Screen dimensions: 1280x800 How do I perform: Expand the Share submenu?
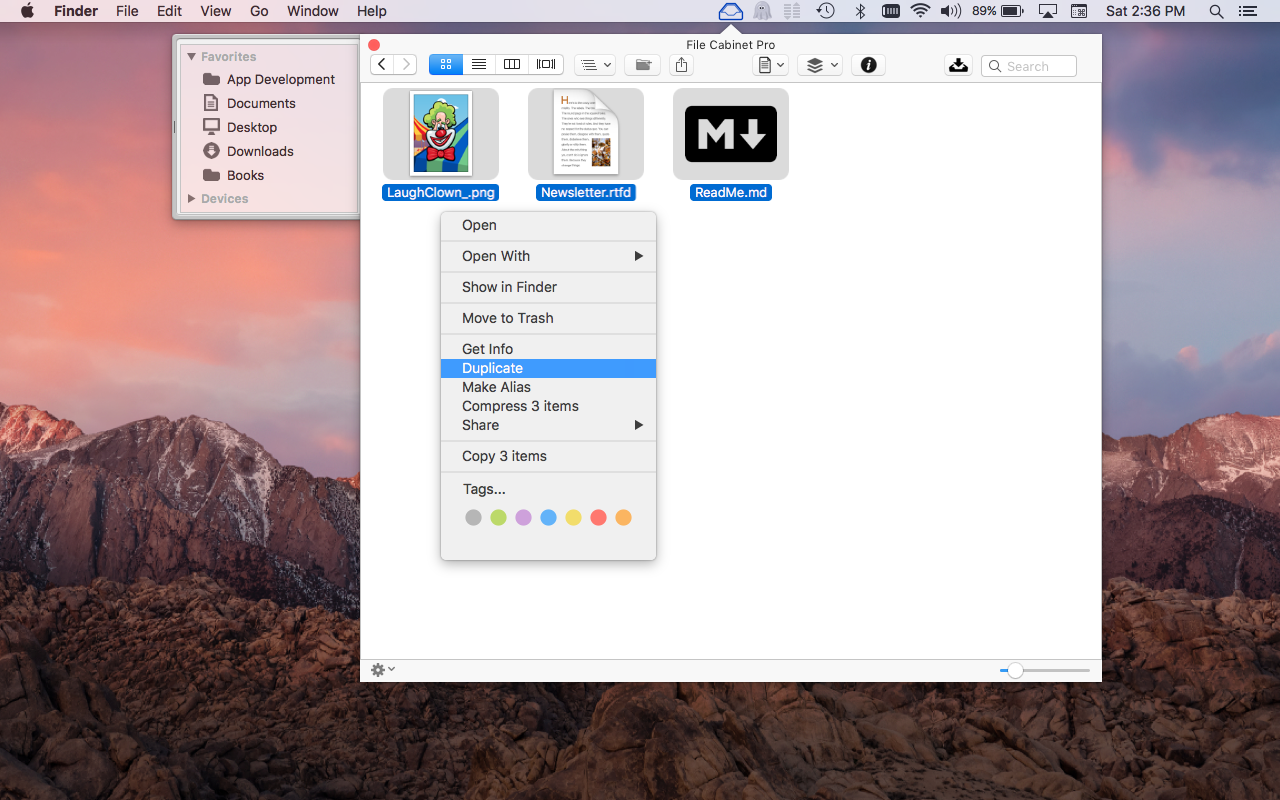(548, 425)
